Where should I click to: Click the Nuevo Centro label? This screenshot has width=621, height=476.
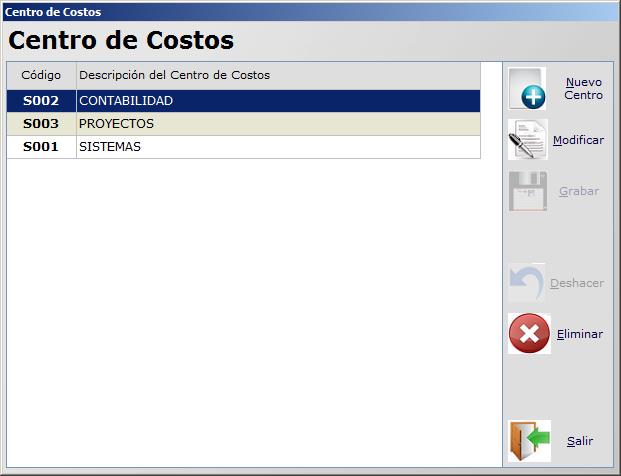[583, 89]
